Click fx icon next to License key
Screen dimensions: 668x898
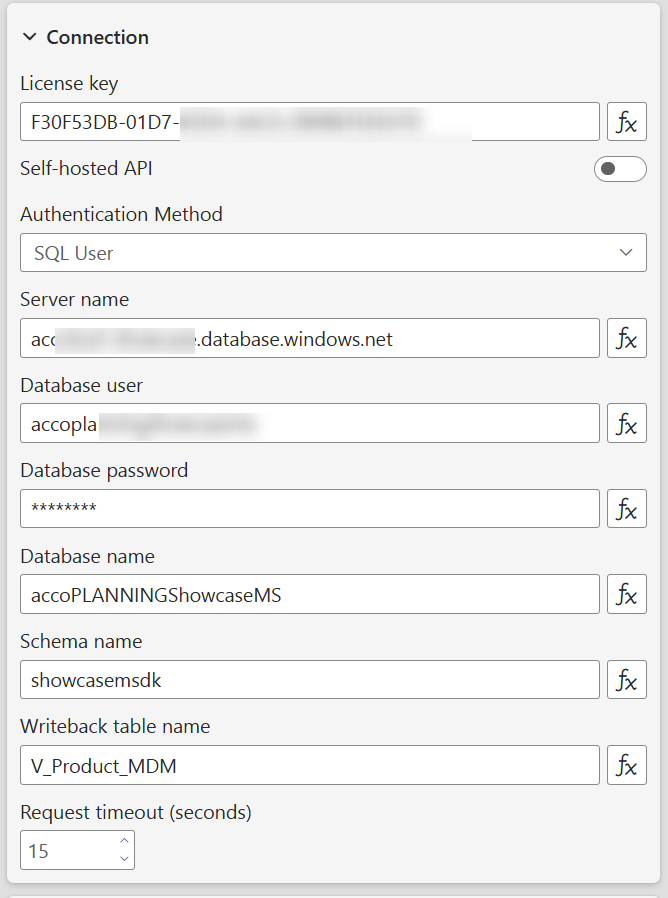627,122
